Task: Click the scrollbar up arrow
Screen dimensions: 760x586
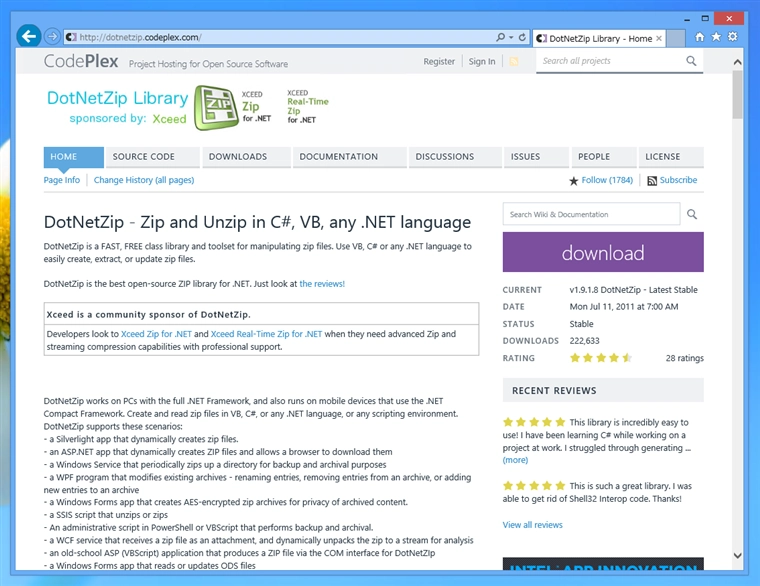Action: (x=737, y=62)
